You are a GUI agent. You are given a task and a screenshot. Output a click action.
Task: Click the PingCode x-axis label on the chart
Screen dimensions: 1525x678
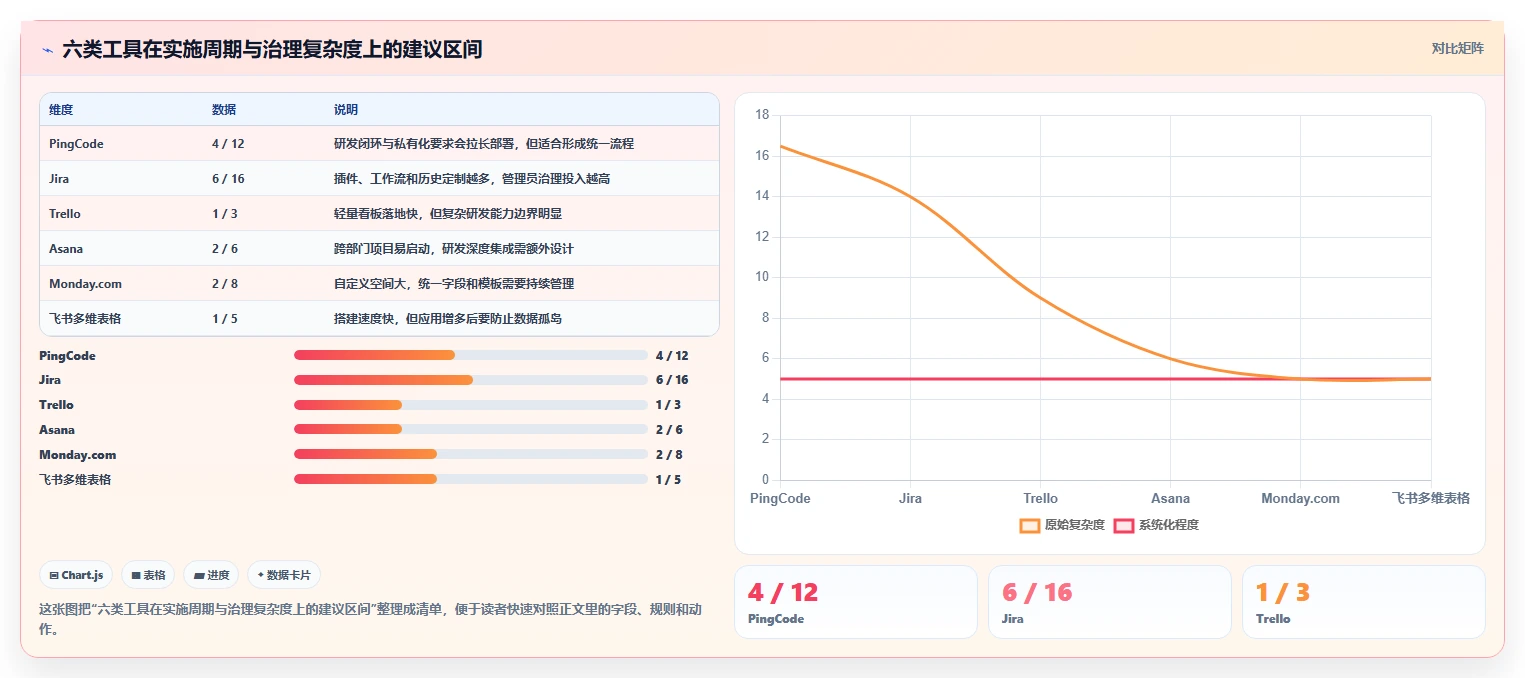[780, 498]
